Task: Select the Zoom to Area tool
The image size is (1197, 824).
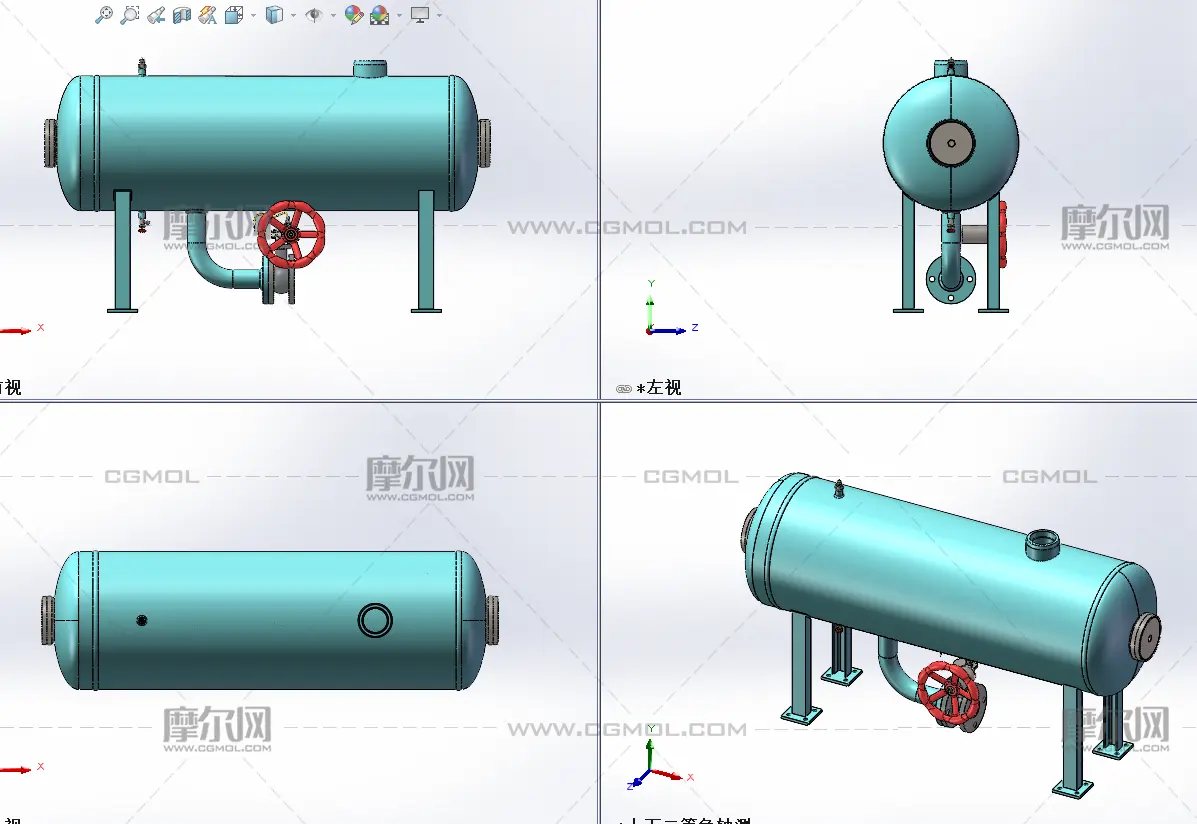Action: click(129, 15)
